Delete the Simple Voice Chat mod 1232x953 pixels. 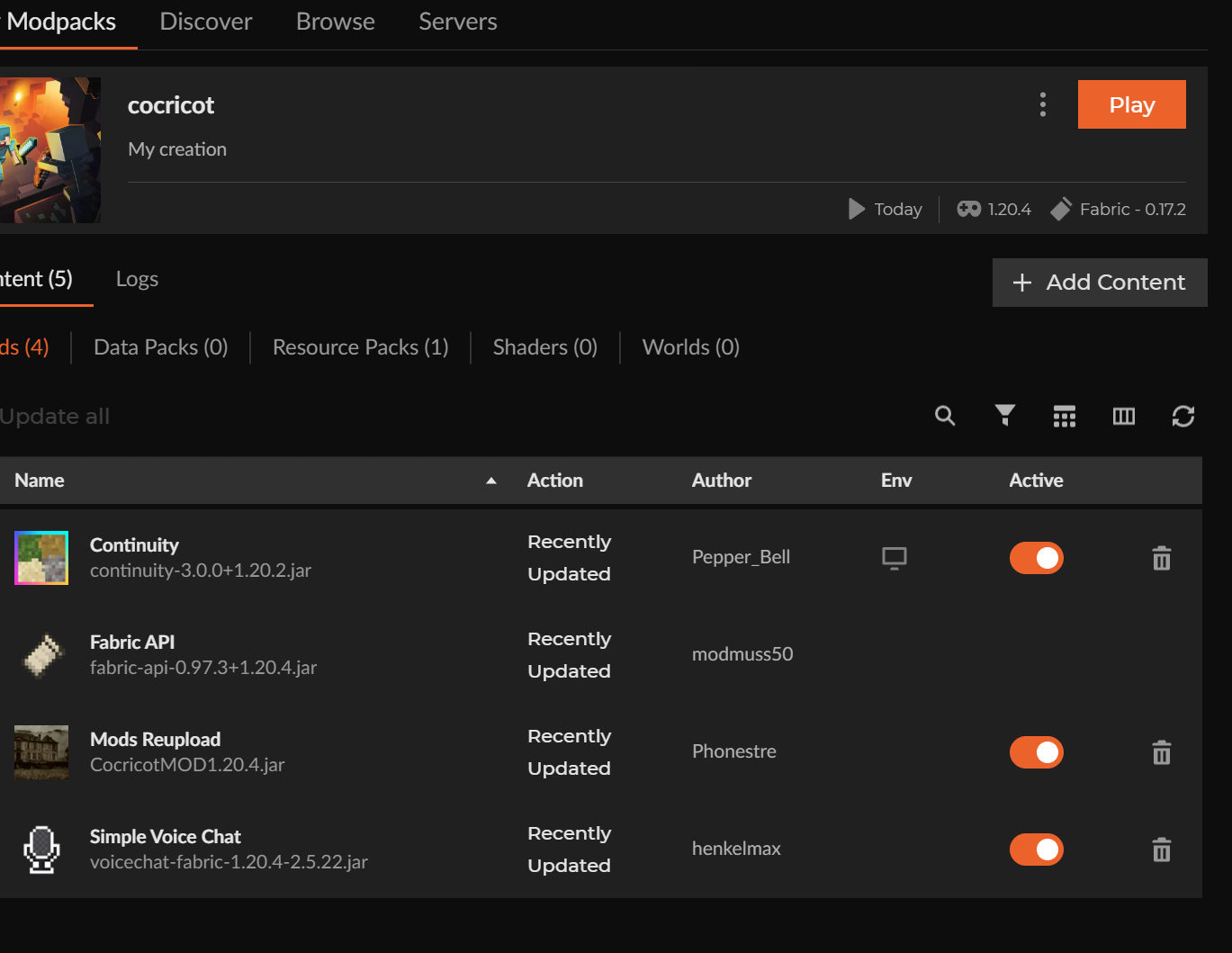pos(1162,850)
